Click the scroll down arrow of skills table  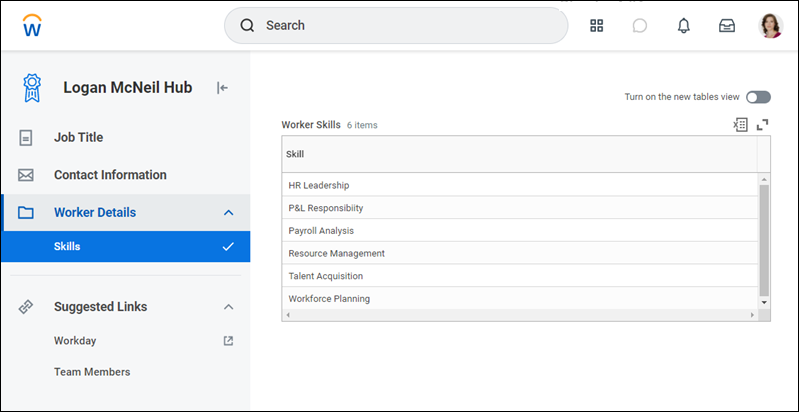[764, 302]
